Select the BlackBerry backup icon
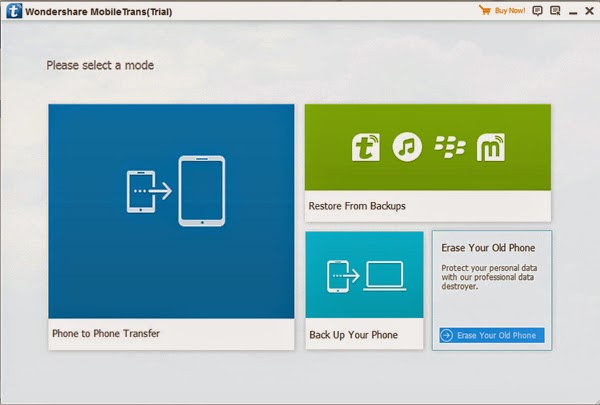This screenshot has width=600, height=405. (x=450, y=147)
